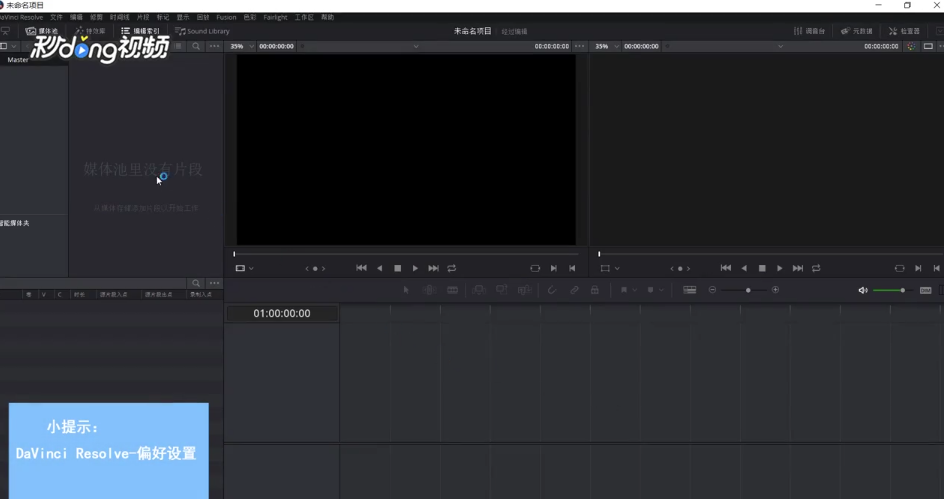Toggle bypass color grades icon in timeline viewer
The height and width of the screenshot is (499, 944).
click(x=911, y=46)
